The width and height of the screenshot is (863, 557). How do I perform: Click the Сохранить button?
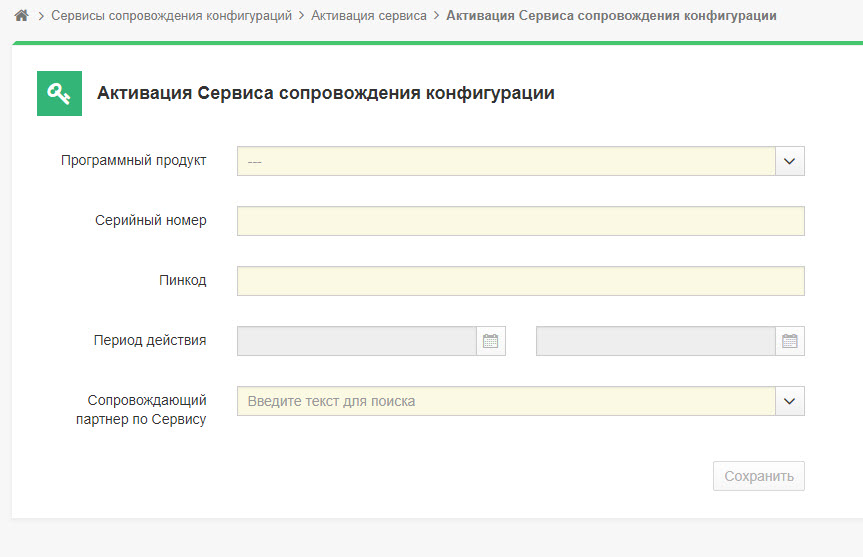click(x=759, y=476)
